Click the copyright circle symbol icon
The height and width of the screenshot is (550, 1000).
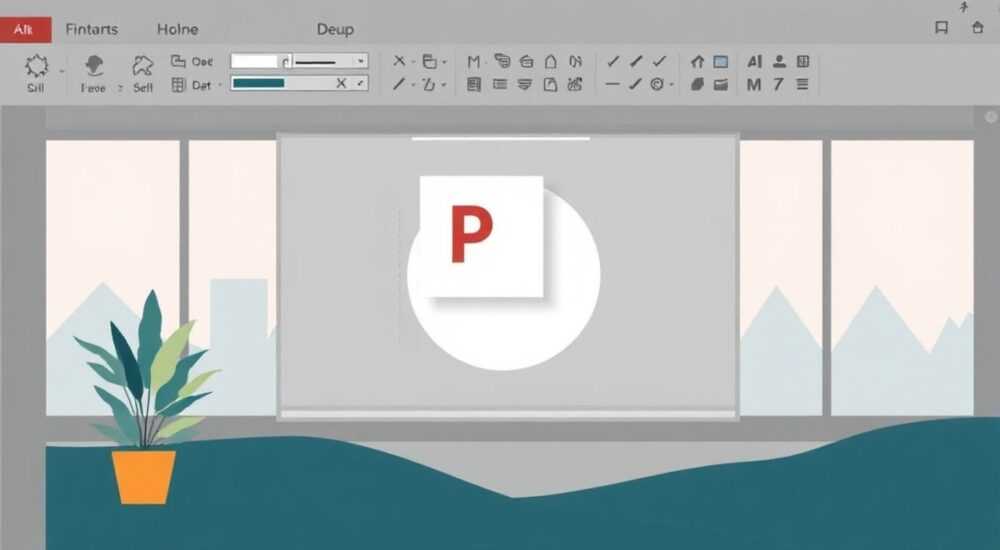tap(657, 84)
